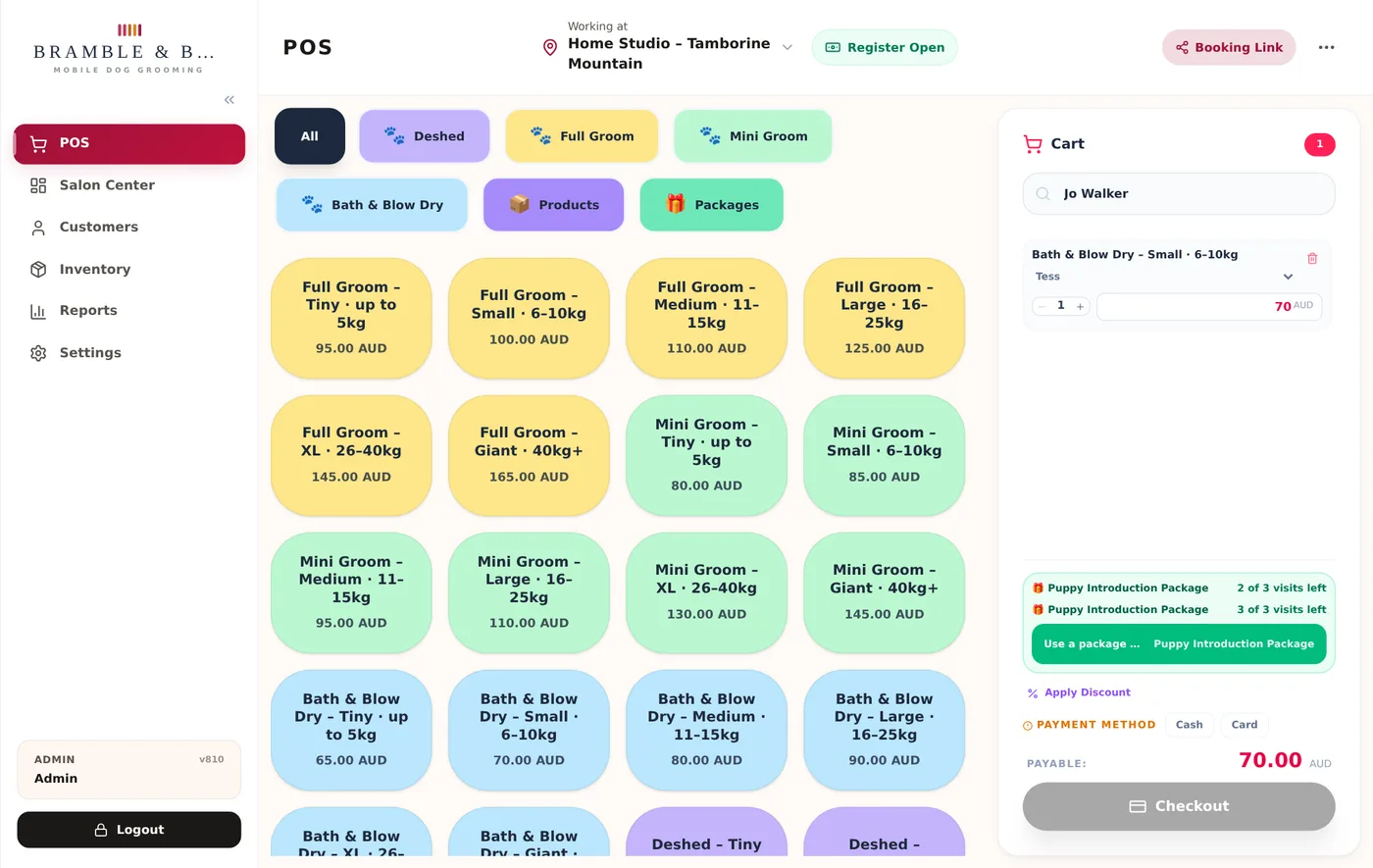Add Full Groom Large 16-25kg

click(x=884, y=318)
